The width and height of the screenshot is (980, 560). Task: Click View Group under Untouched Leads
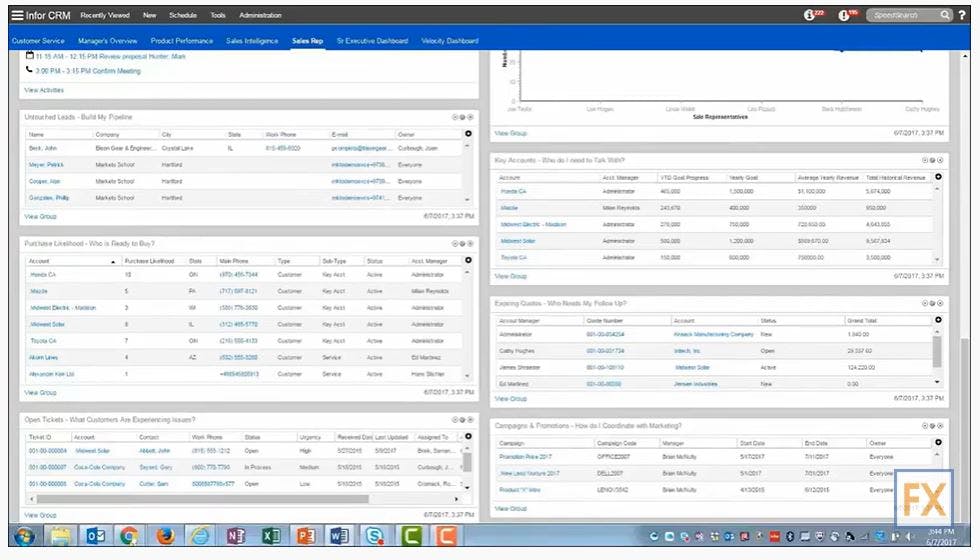click(x=40, y=216)
